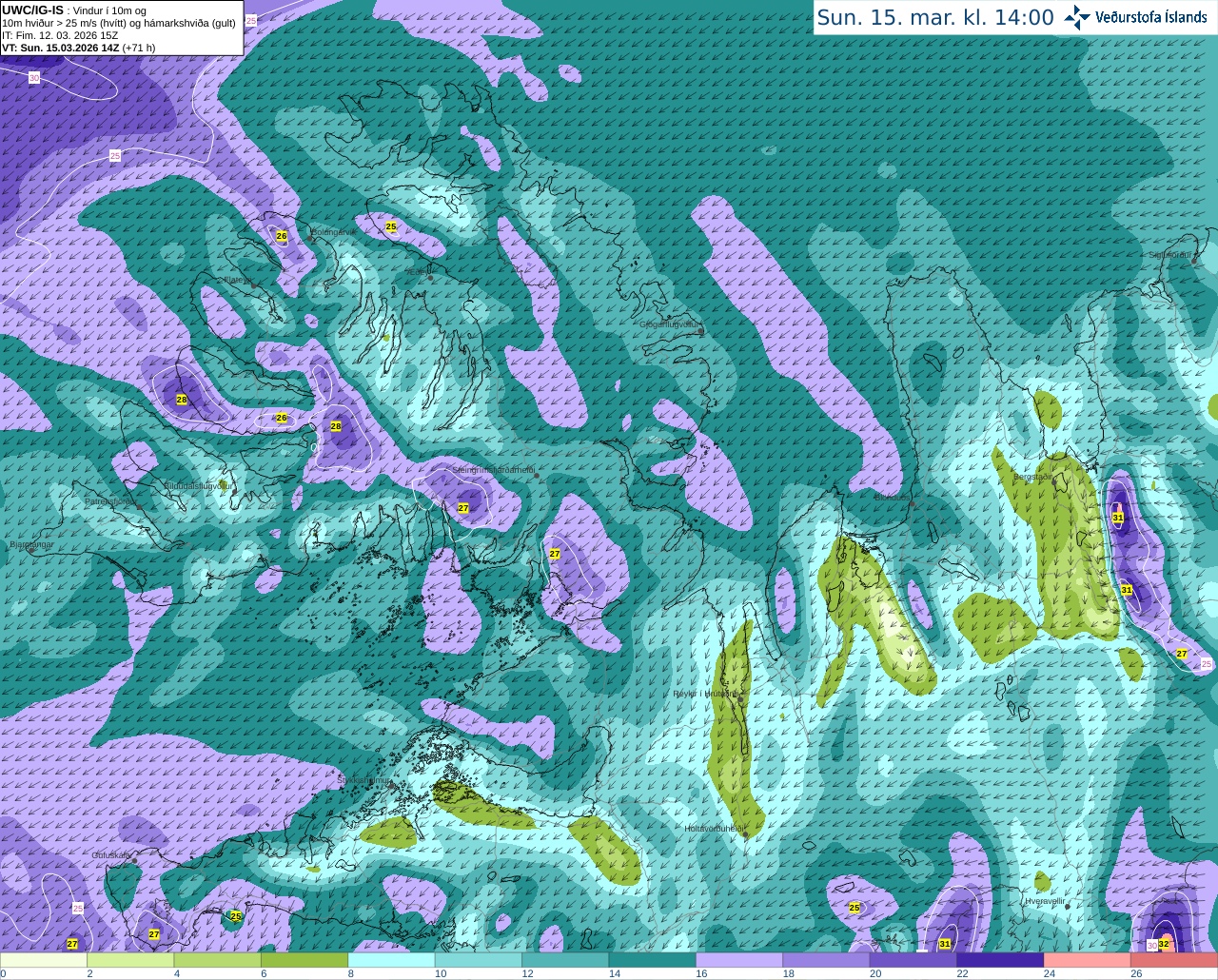
Task: Click the legend scale value '14'
Action: (x=614, y=973)
